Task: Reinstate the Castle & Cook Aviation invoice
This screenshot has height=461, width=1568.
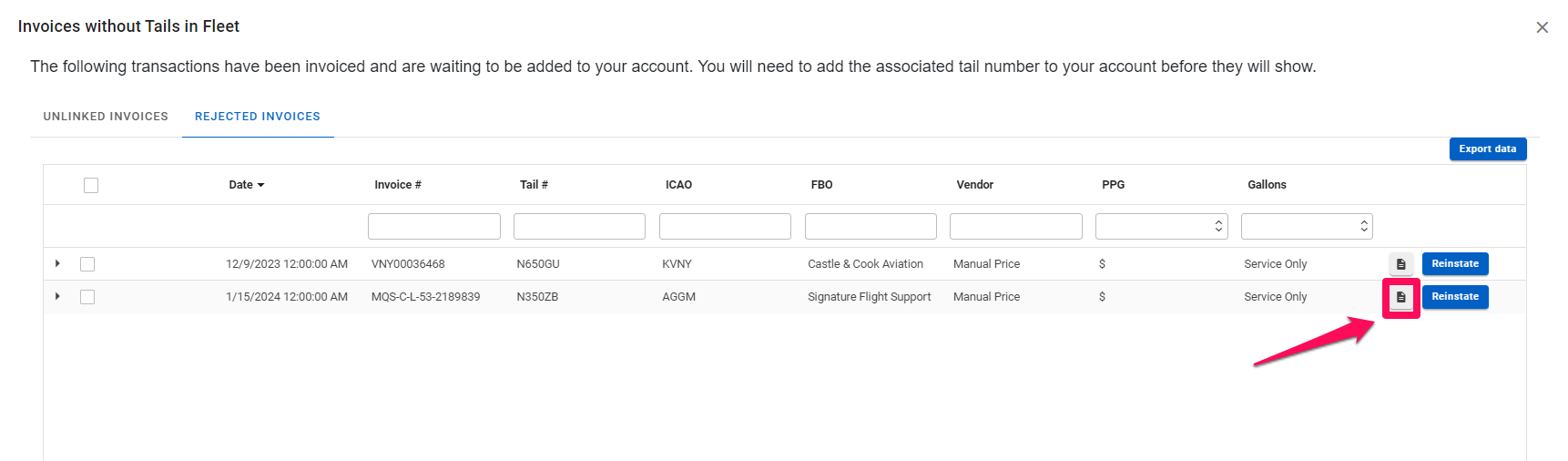Action: (x=1454, y=264)
